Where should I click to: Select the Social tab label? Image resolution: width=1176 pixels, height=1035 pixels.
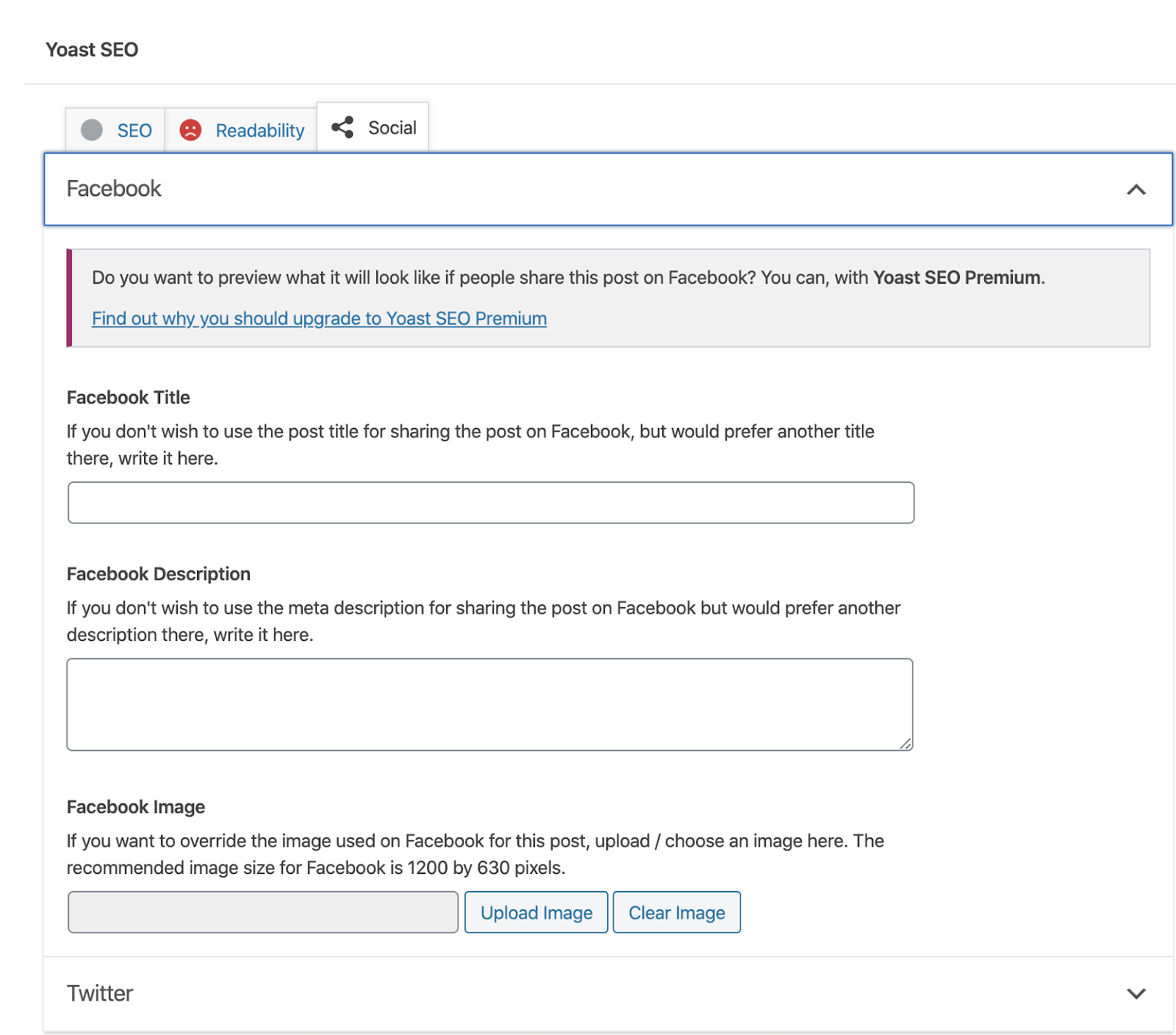[x=392, y=128]
